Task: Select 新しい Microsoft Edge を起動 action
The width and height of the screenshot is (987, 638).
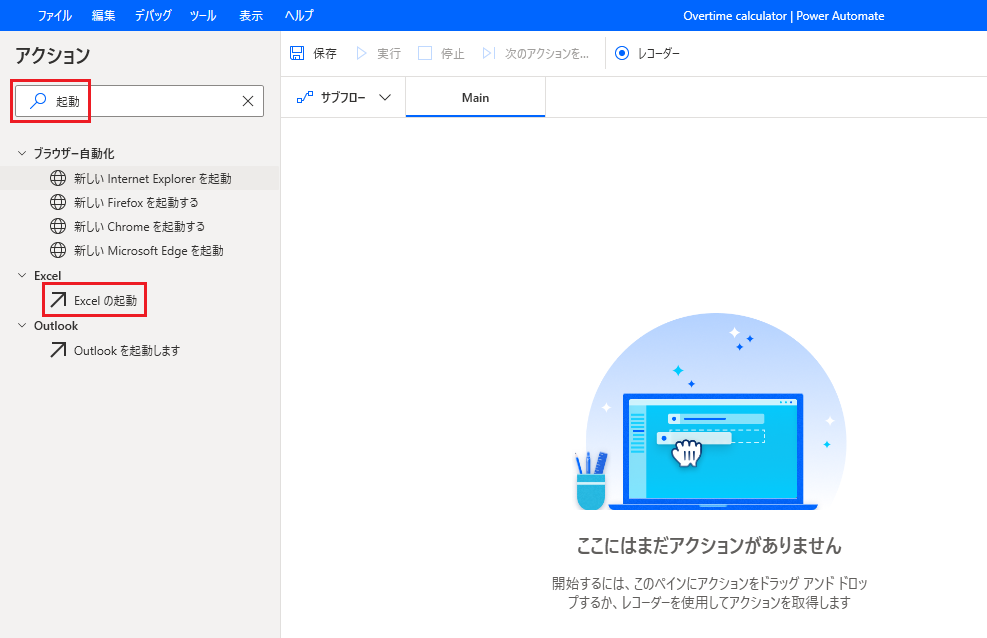Action: pos(134,250)
